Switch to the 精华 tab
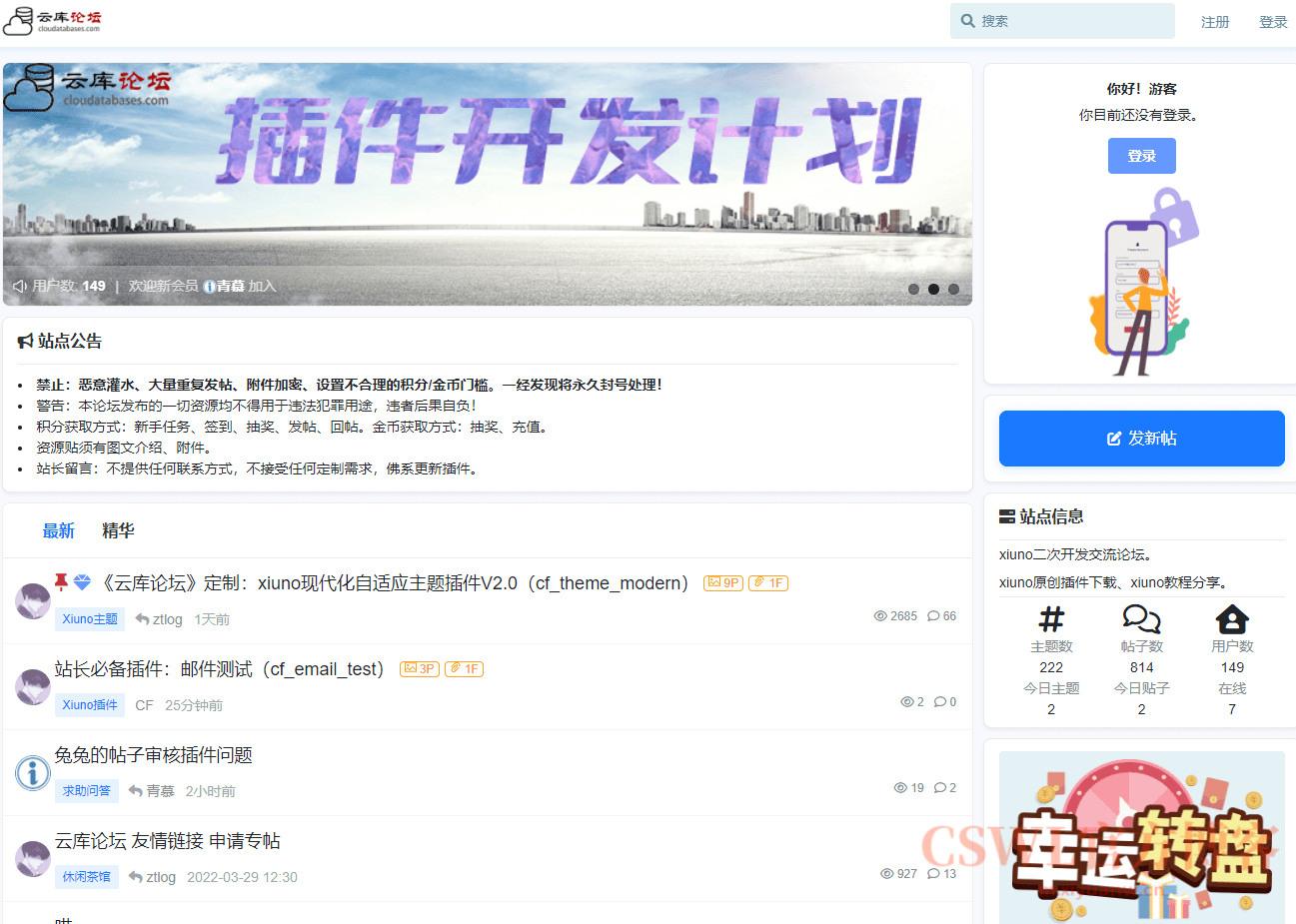1296x924 pixels. coord(118,531)
